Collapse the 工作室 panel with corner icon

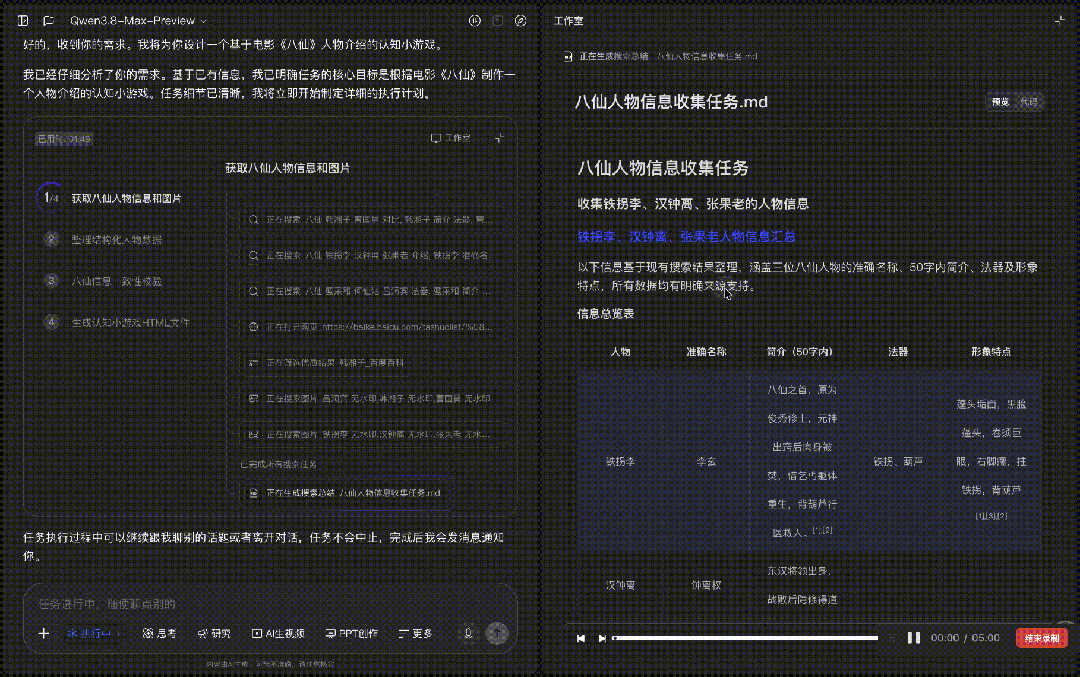[x=1059, y=21]
